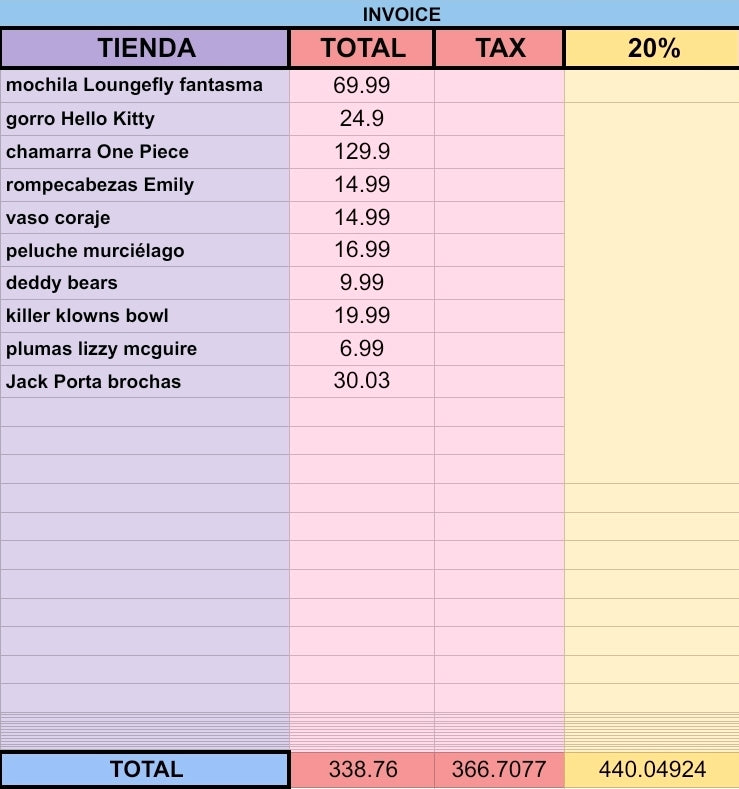Viewport: 739px width, 789px height.
Task: Select the TOTAL column header cell
Action: coord(362,48)
